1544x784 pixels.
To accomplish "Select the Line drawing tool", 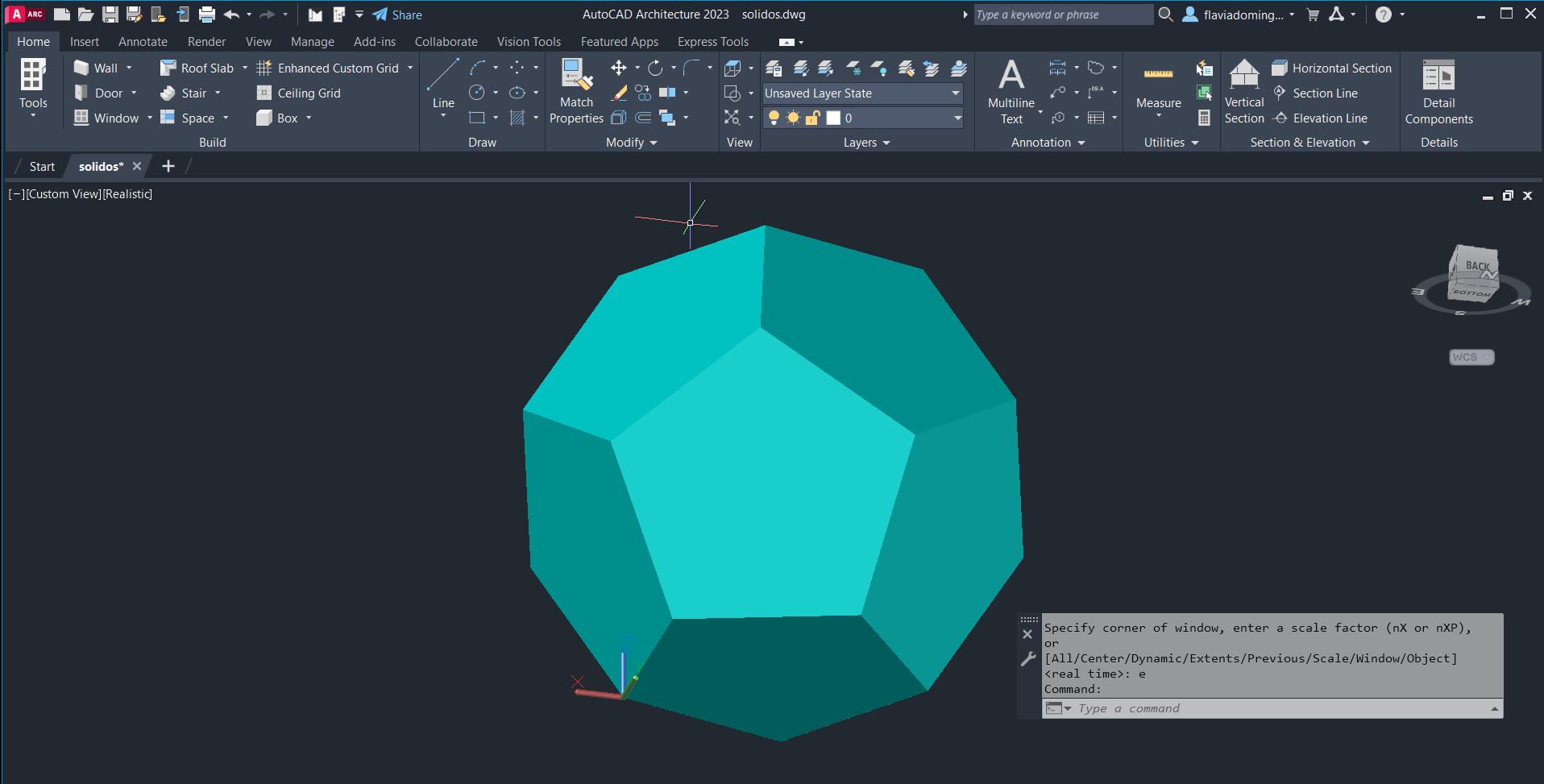I will (x=442, y=85).
